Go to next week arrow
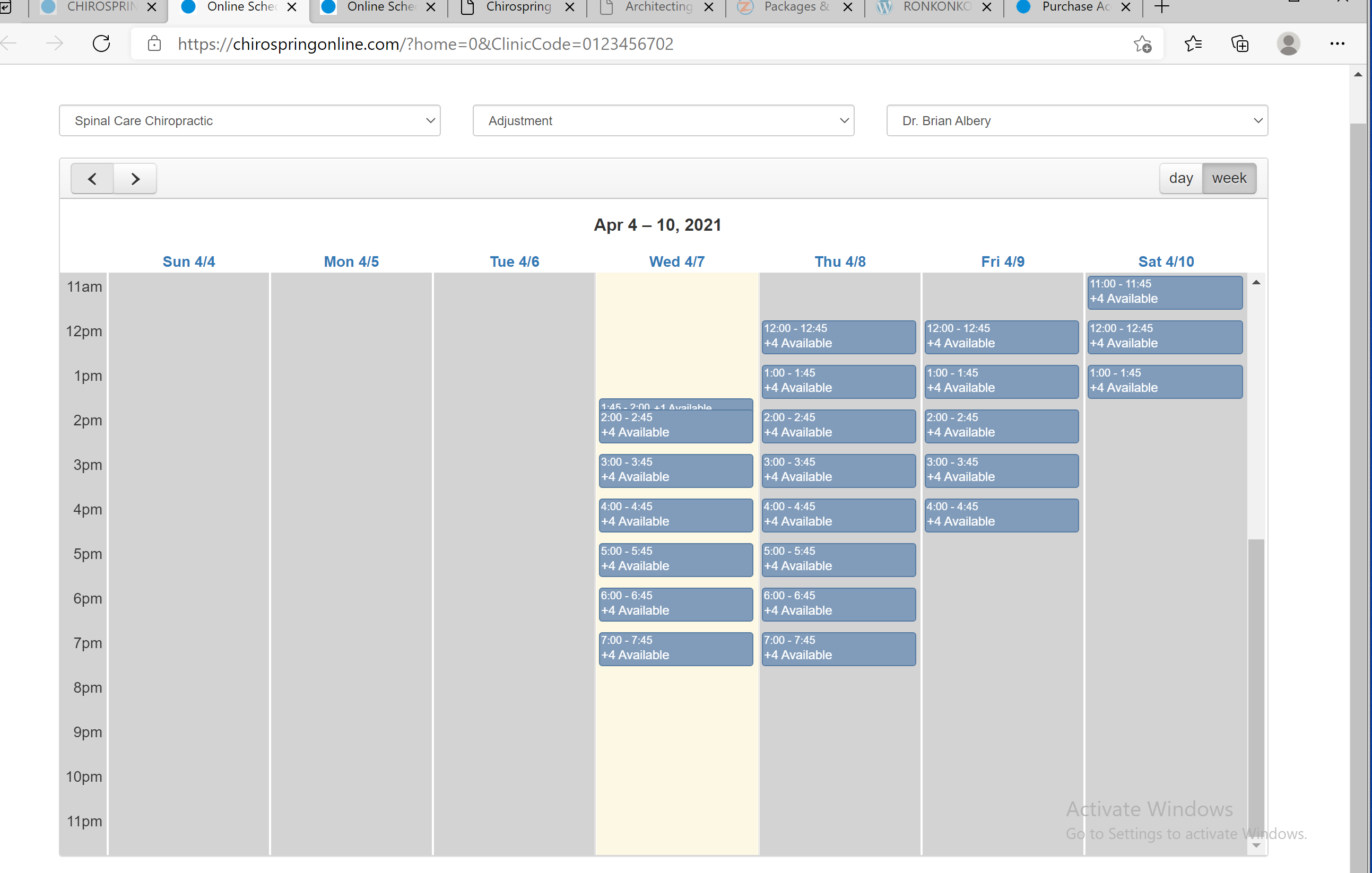 tap(135, 179)
